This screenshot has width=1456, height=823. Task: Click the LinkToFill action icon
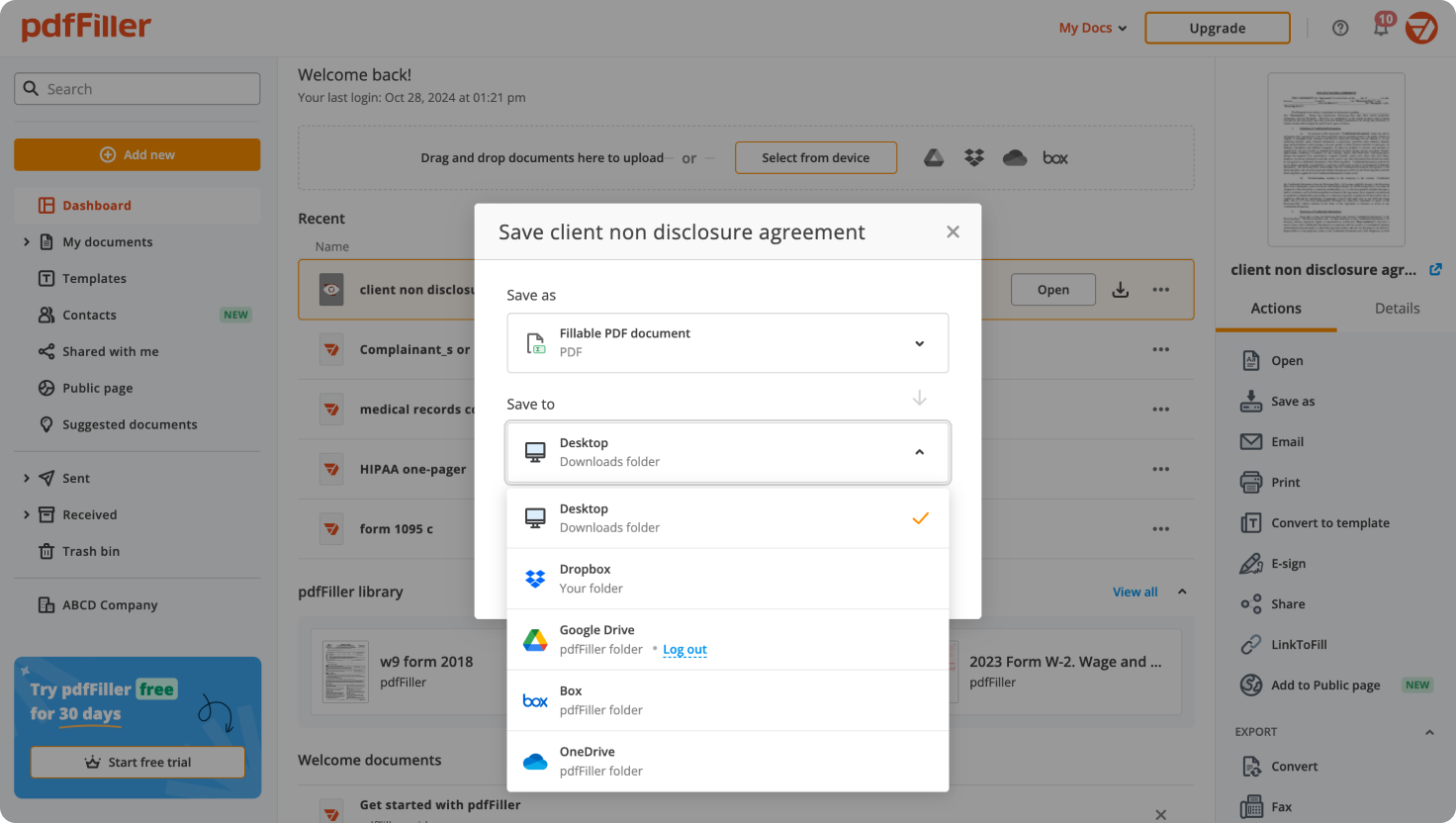point(1250,645)
